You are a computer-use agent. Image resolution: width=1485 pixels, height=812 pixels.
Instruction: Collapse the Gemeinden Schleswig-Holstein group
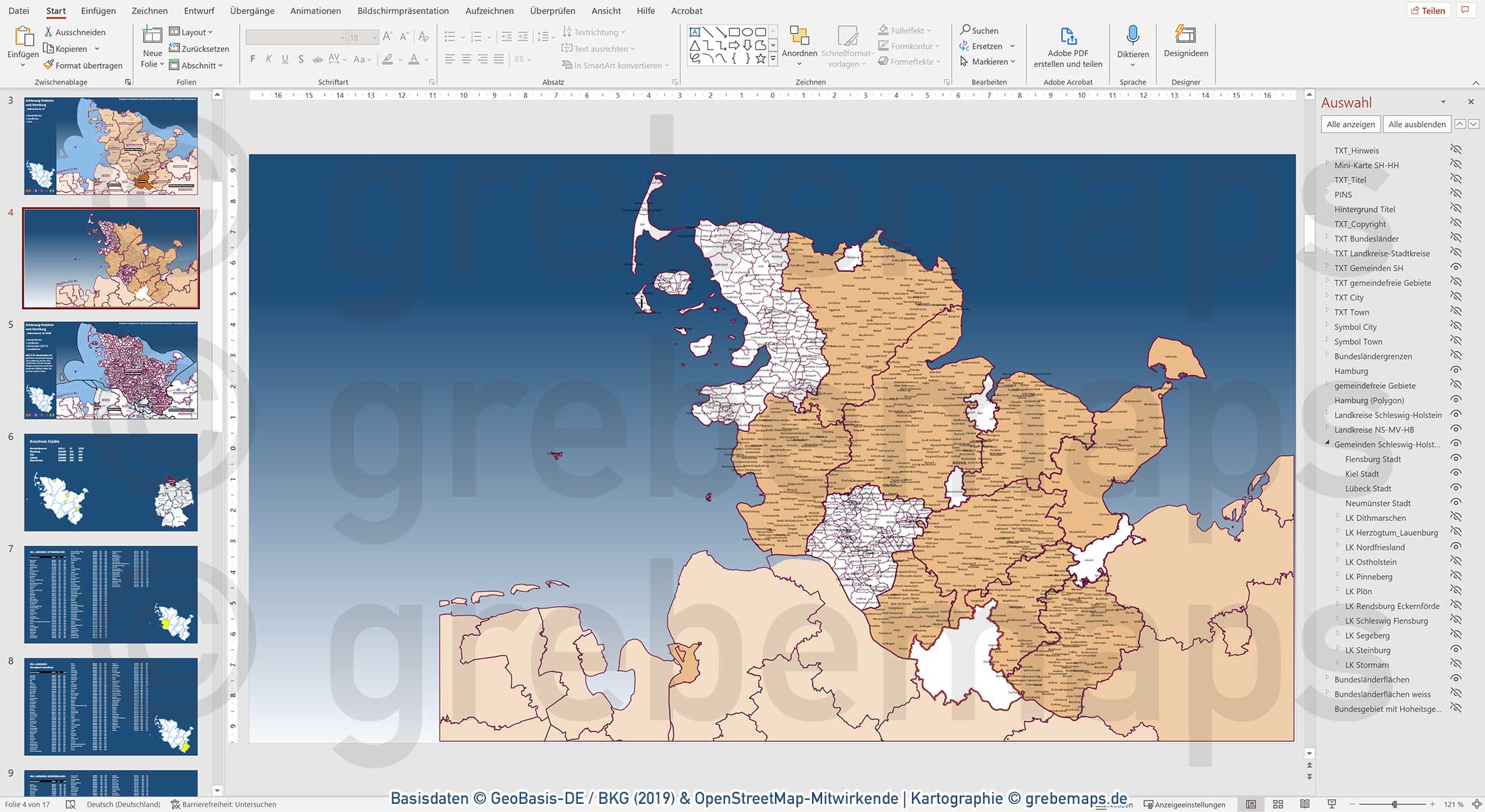(1328, 443)
